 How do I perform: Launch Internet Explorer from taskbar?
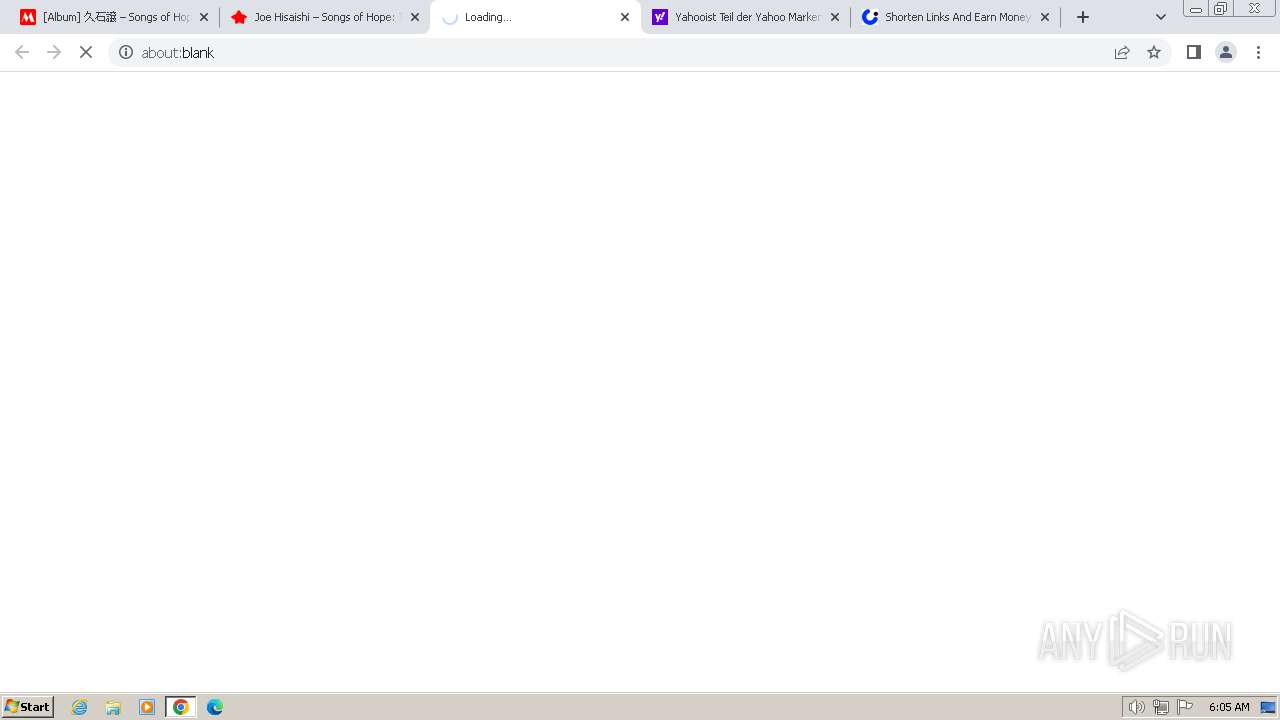tap(80, 707)
